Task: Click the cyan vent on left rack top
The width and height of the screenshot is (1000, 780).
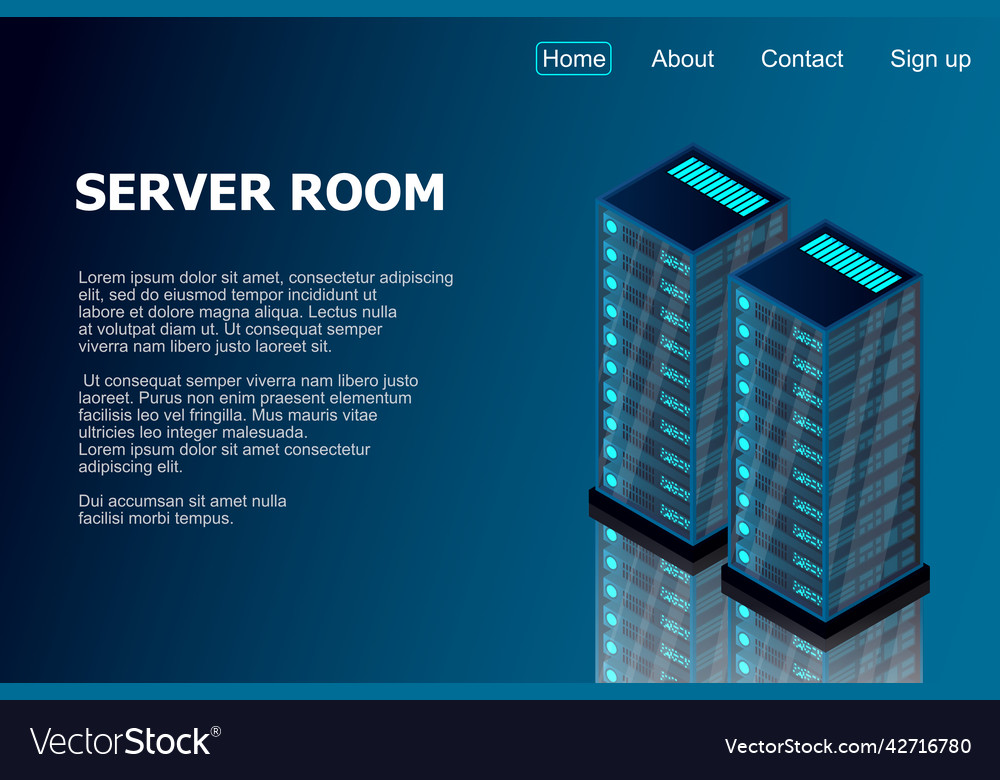Action: tap(717, 186)
